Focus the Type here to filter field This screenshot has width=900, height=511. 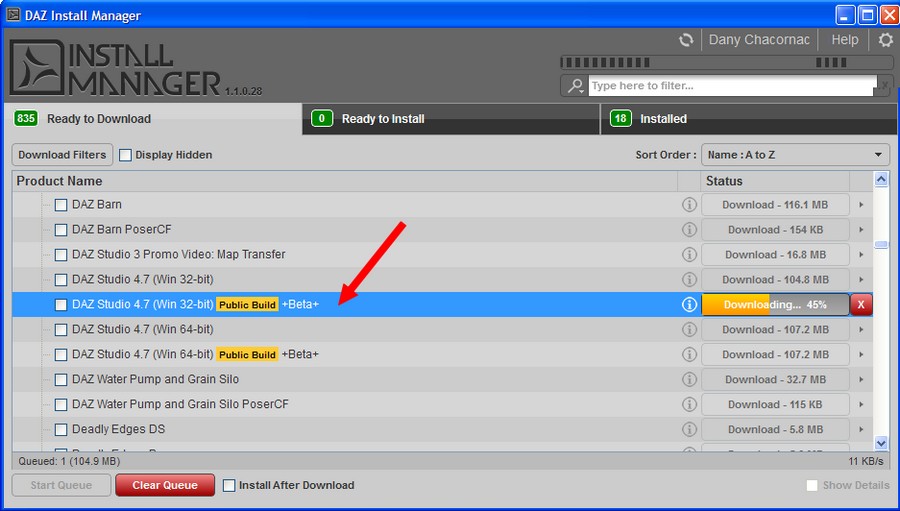(x=732, y=86)
